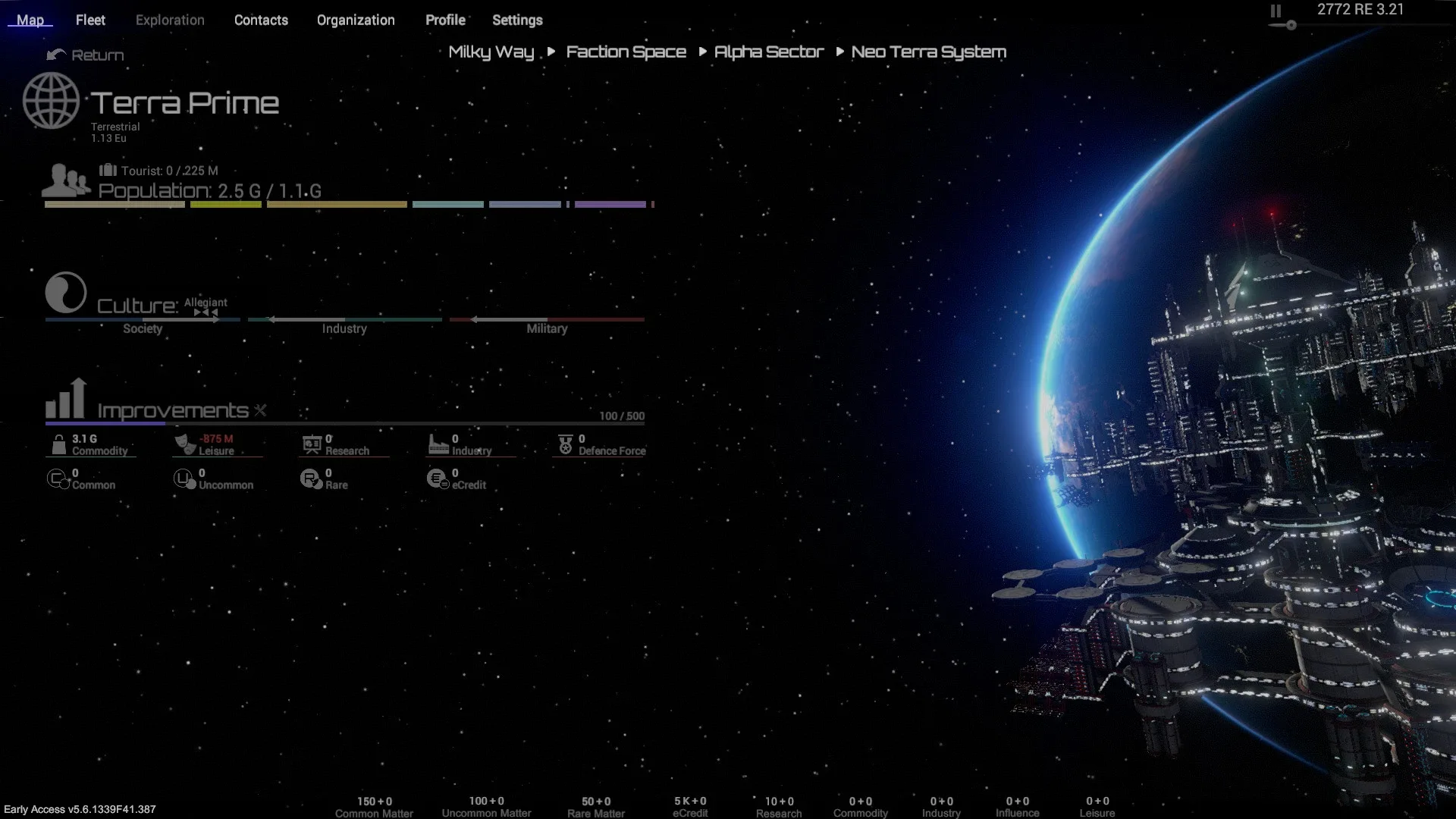Click the Terra Prime globe icon
Image resolution: width=1456 pixels, height=819 pixels.
coord(51,101)
